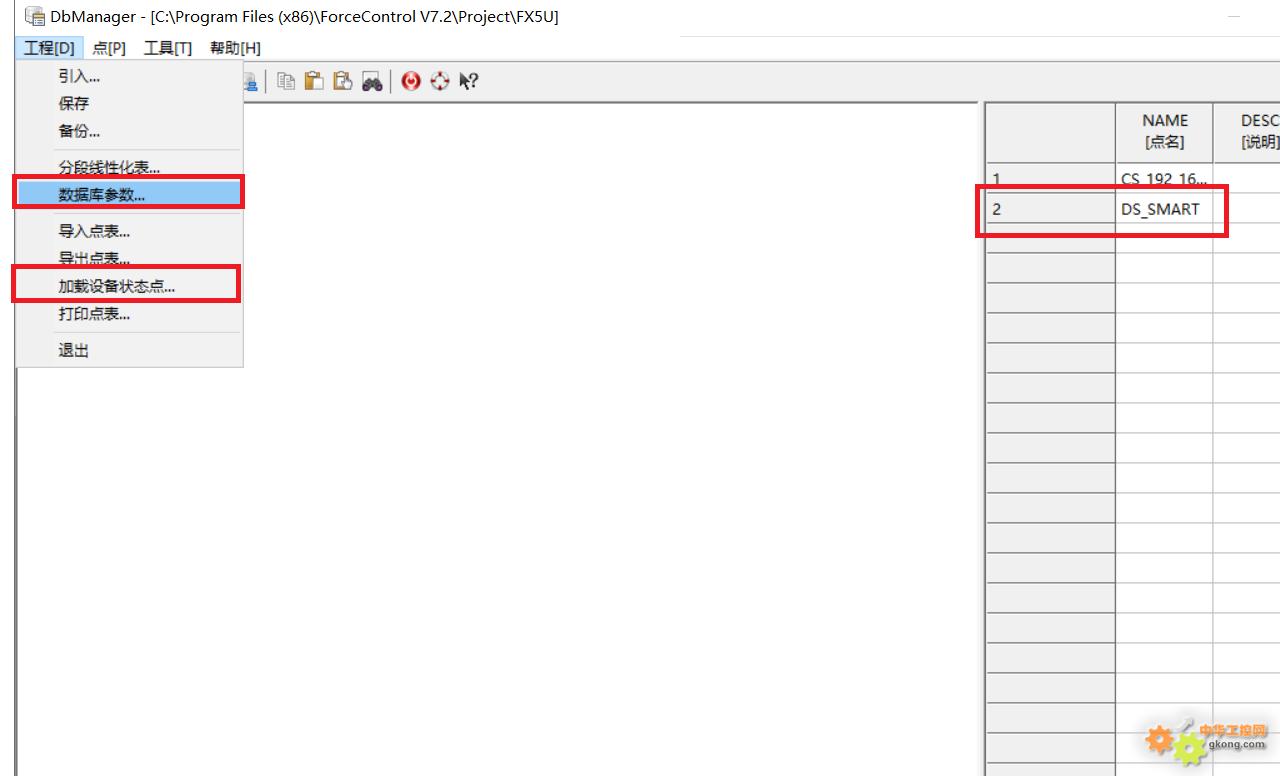
Task: Click the DS_SMART cell
Action: (x=1164, y=209)
